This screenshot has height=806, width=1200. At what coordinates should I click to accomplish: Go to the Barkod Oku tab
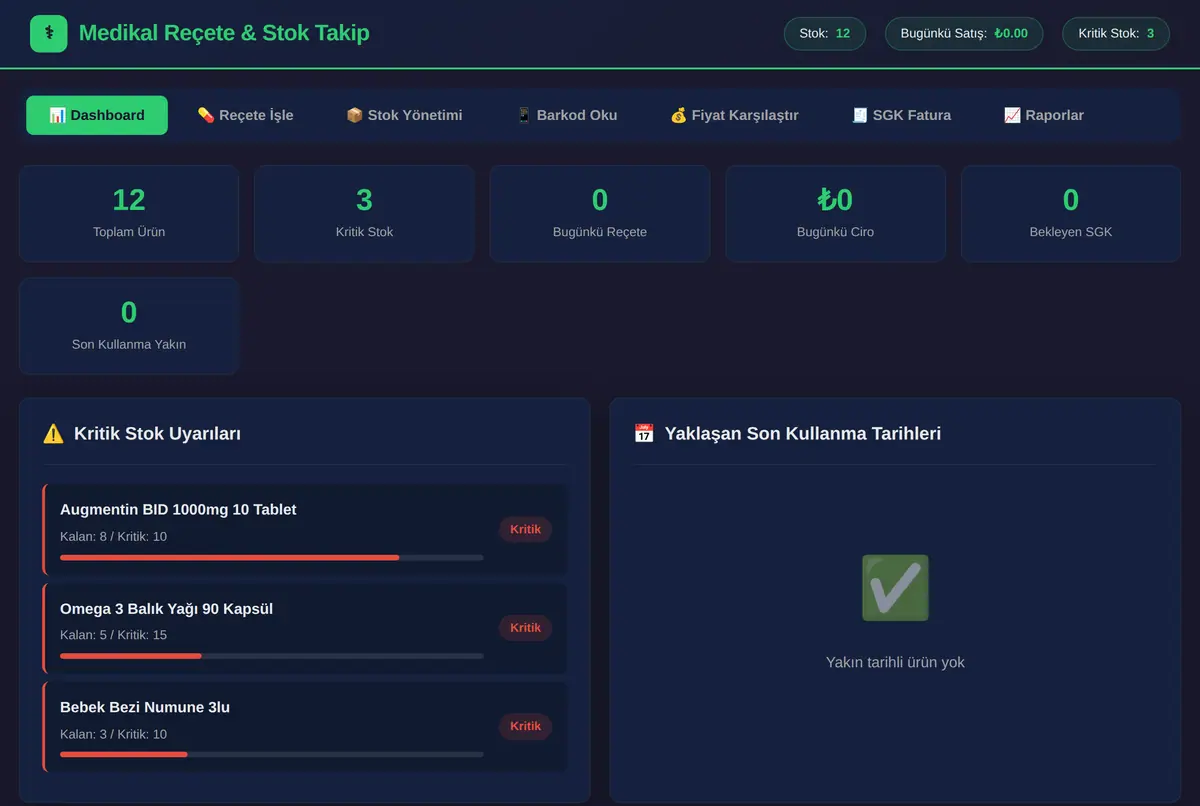[x=566, y=115]
